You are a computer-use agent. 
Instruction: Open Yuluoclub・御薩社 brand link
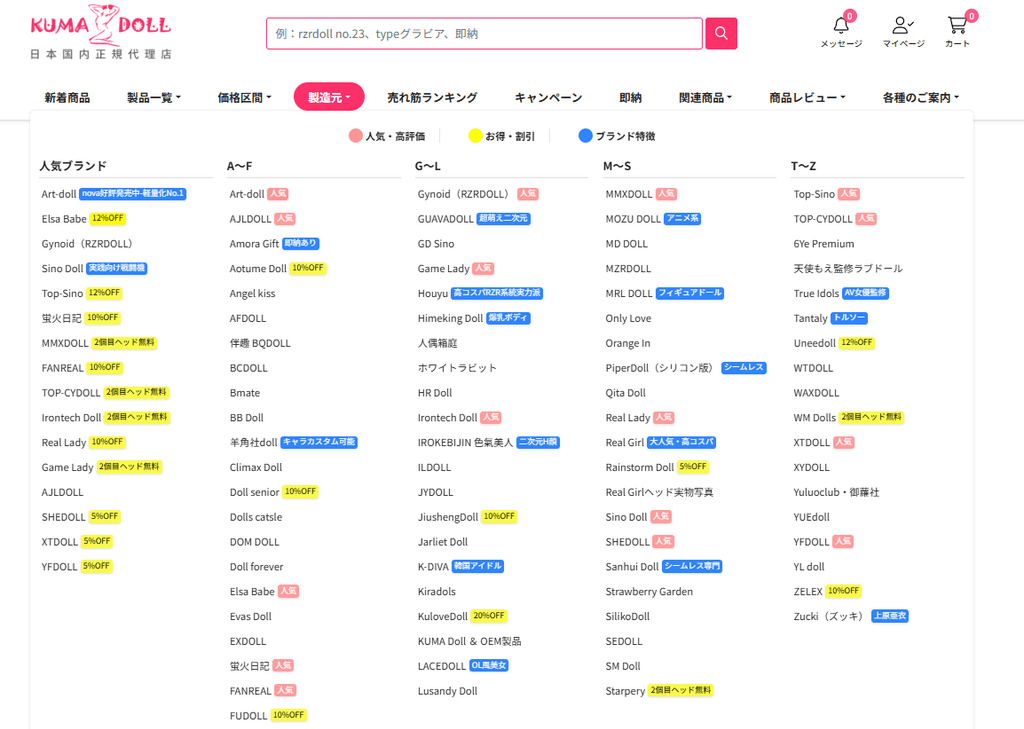(x=837, y=492)
